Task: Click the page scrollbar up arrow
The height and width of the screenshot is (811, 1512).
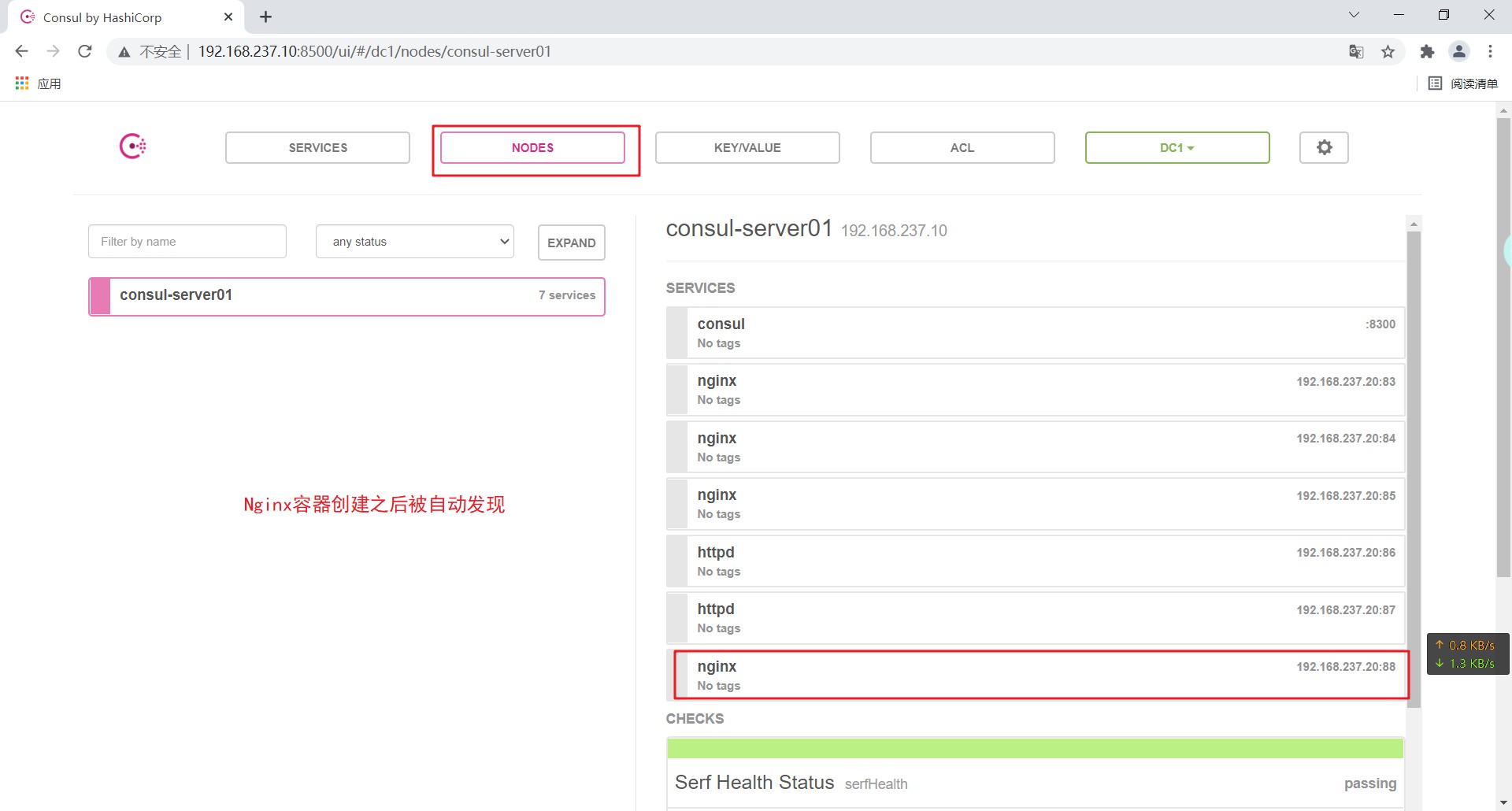Action: click(1503, 110)
